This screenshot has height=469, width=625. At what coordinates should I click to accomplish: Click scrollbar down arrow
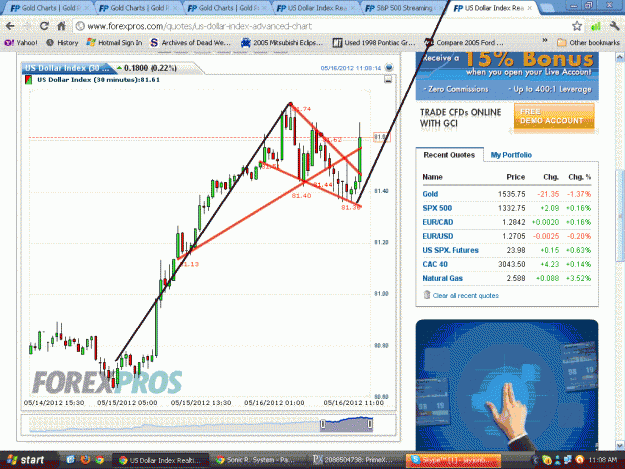click(x=620, y=445)
